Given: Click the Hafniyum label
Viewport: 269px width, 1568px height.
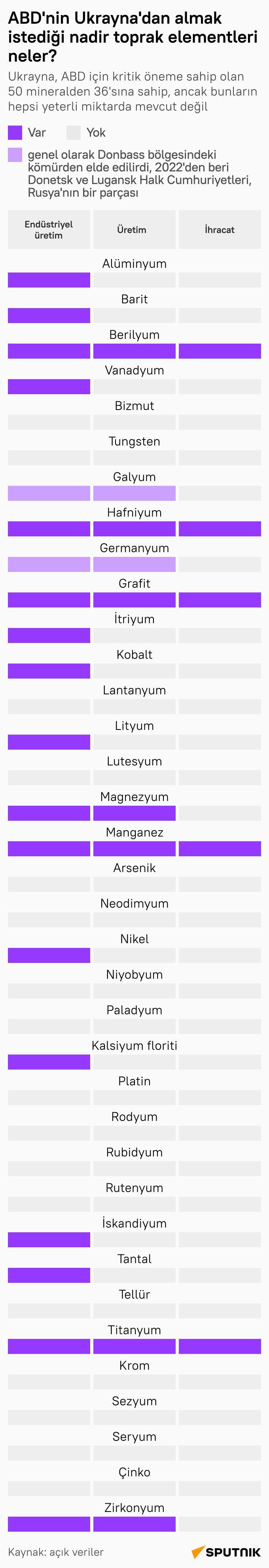Looking at the screenshot, I should [134, 513].
